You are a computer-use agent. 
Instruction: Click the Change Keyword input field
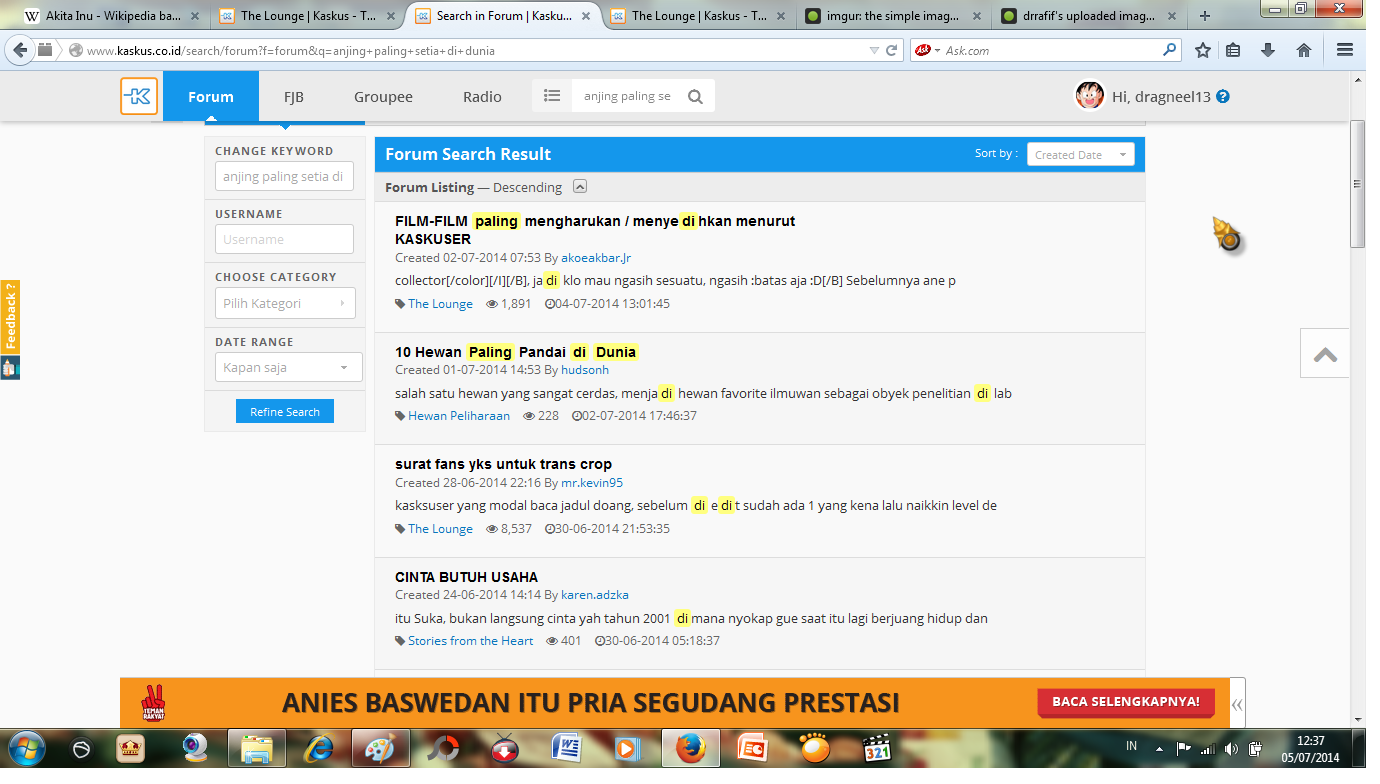[x=284, y=176]
